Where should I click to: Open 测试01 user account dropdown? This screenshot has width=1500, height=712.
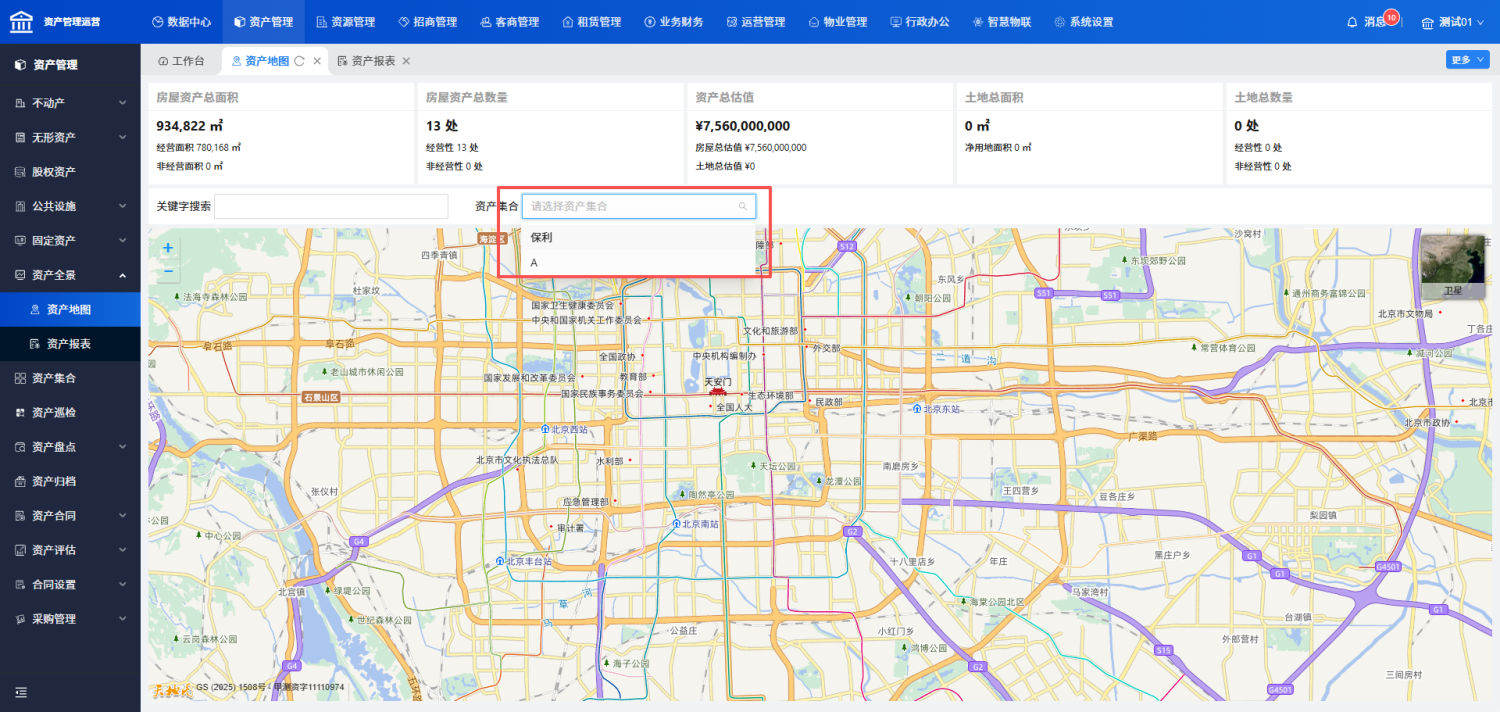tap(1454, 22)
